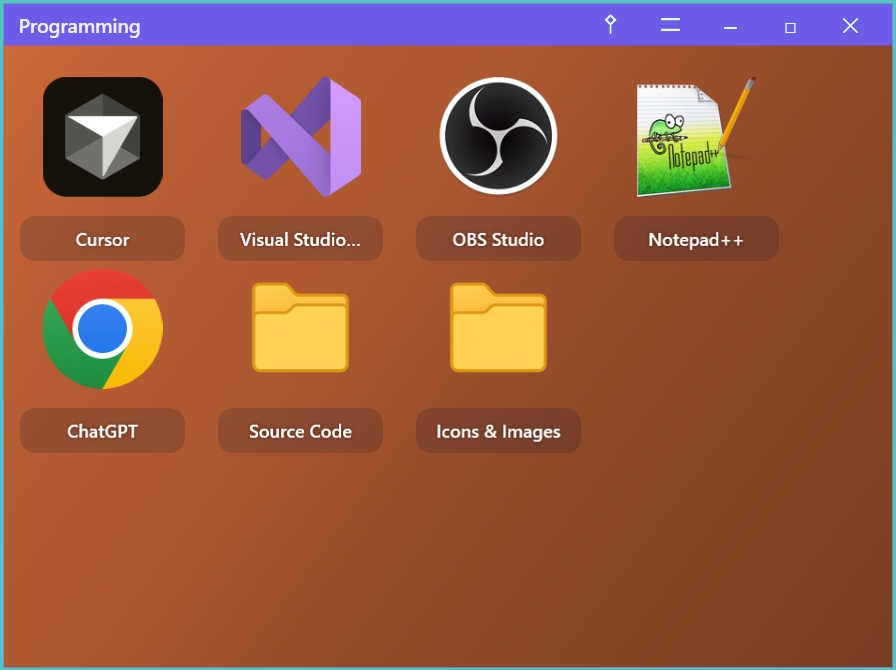Click the ChatGPT label button
The image size is (896, 670).
click(x=103, y=431)
